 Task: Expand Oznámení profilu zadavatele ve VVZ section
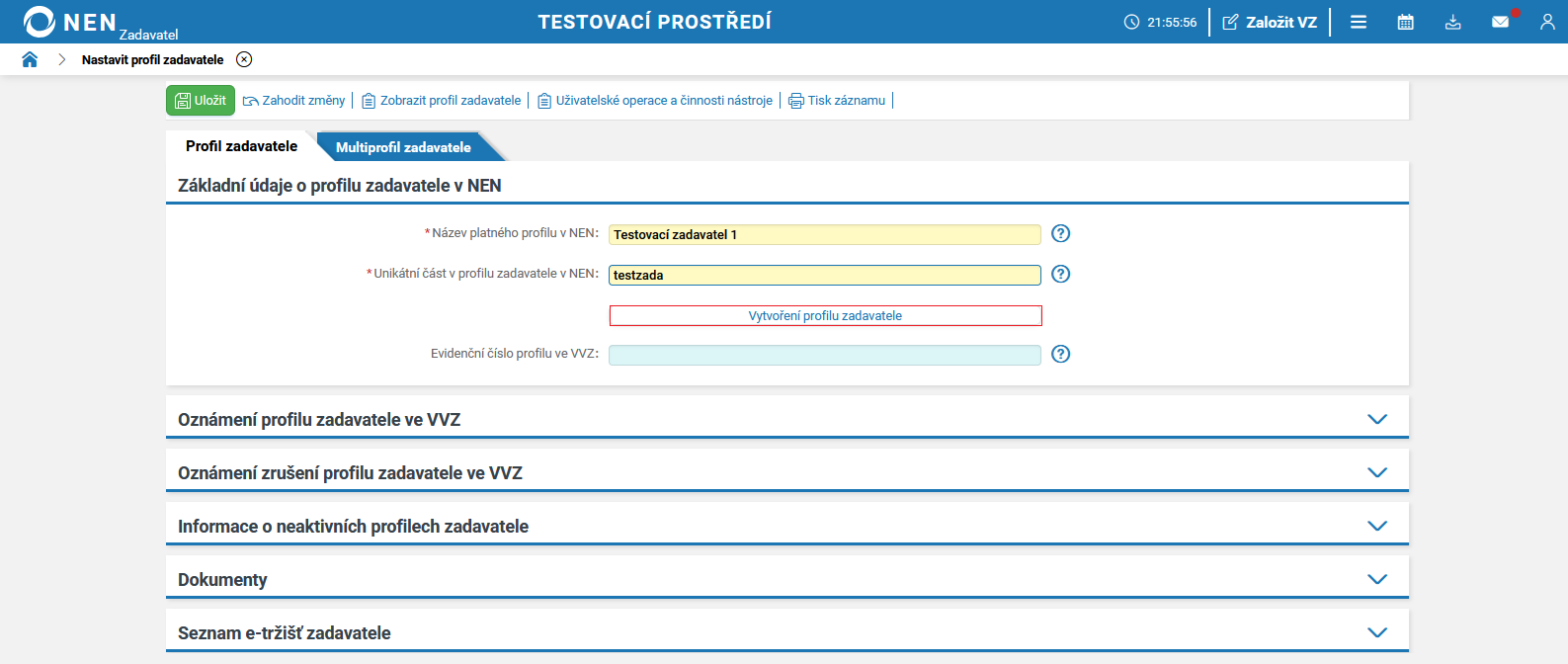pyautogui.click(x=1377, y=419)
